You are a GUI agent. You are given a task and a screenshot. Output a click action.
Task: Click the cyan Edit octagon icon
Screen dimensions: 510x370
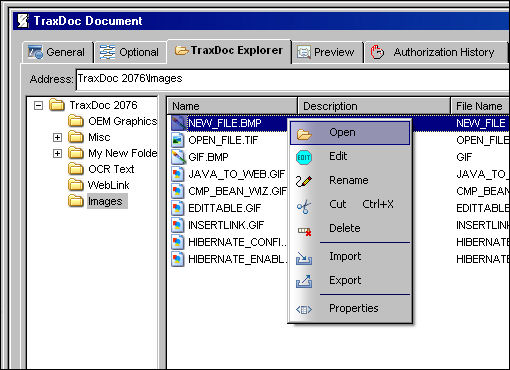[304, 157]
